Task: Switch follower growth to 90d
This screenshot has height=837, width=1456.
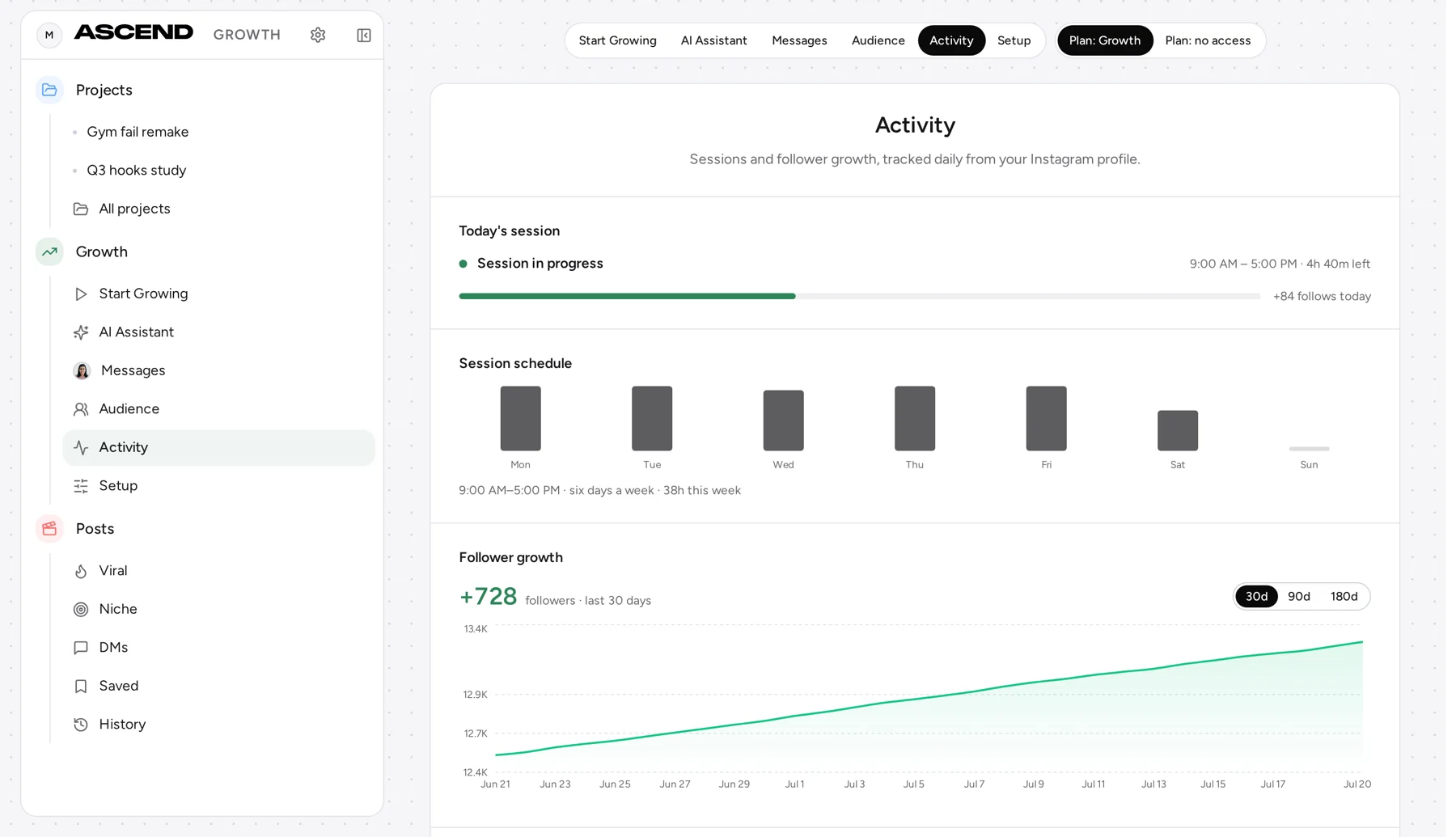Action: point(1299,596)
